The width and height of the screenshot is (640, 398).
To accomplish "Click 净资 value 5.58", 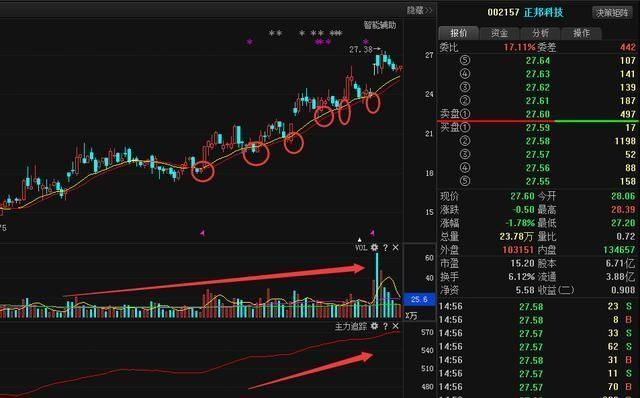I will (x=524, y=290).
